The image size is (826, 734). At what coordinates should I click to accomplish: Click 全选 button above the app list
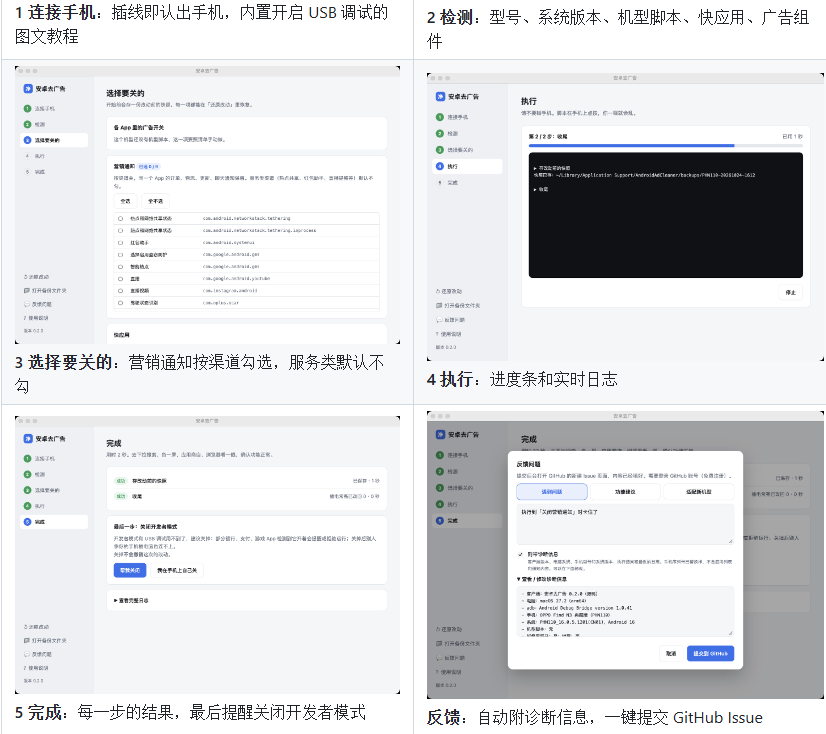pos(125,201)
